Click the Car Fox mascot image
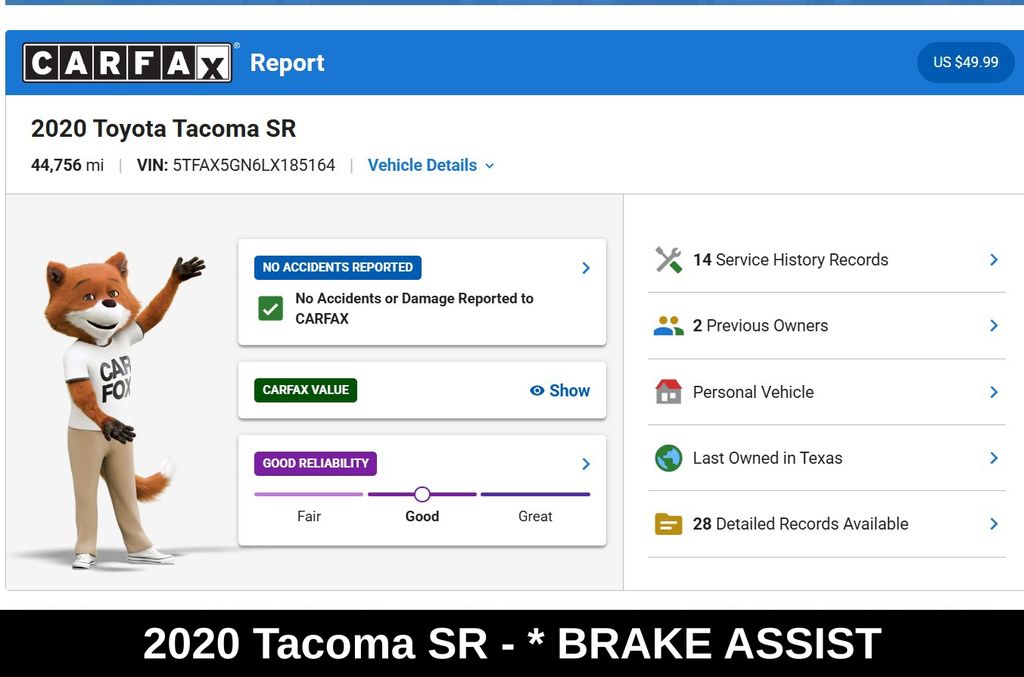 (118, 410)
